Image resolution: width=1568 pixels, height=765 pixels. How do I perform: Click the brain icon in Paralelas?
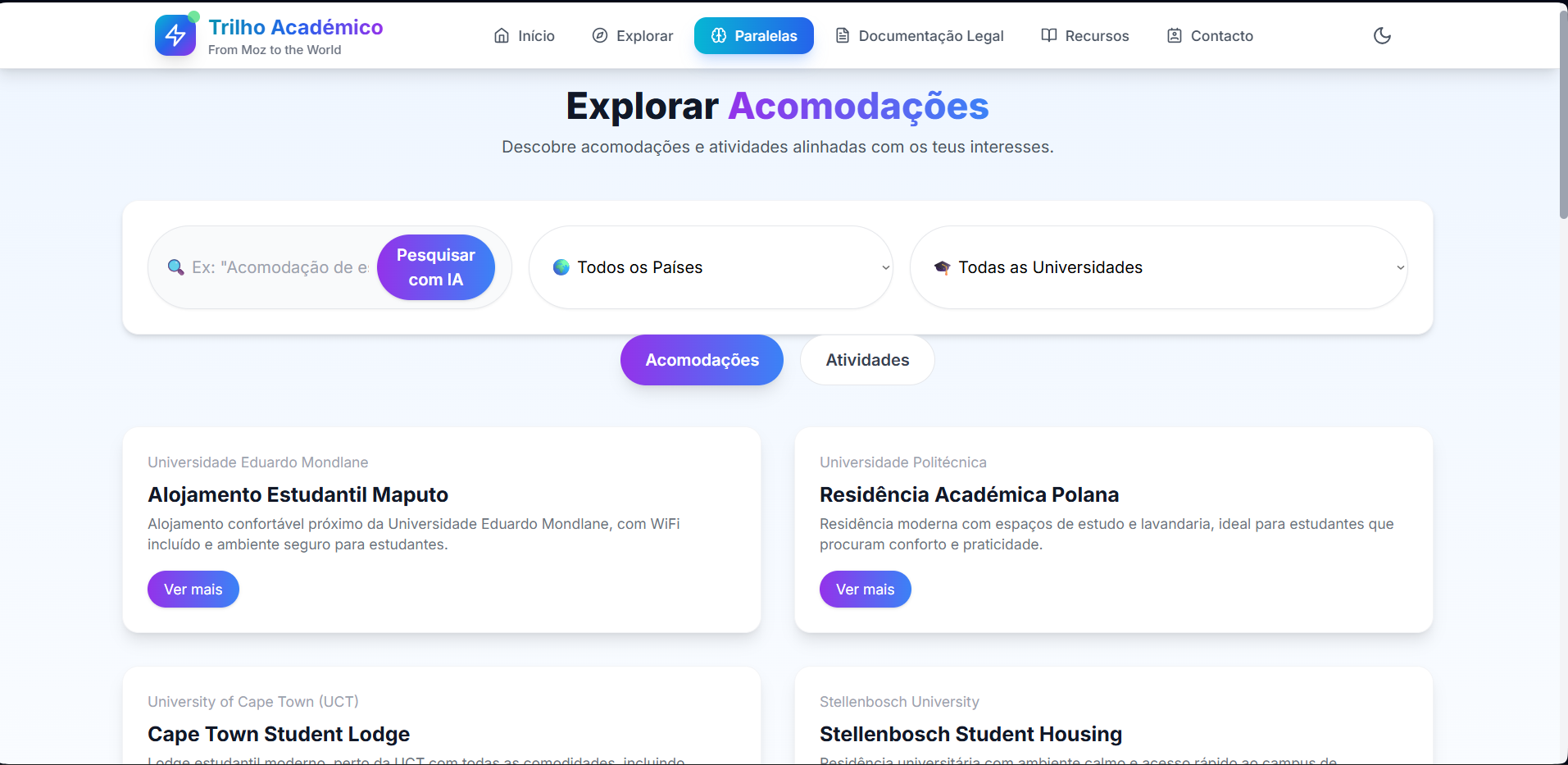(718, 35)
